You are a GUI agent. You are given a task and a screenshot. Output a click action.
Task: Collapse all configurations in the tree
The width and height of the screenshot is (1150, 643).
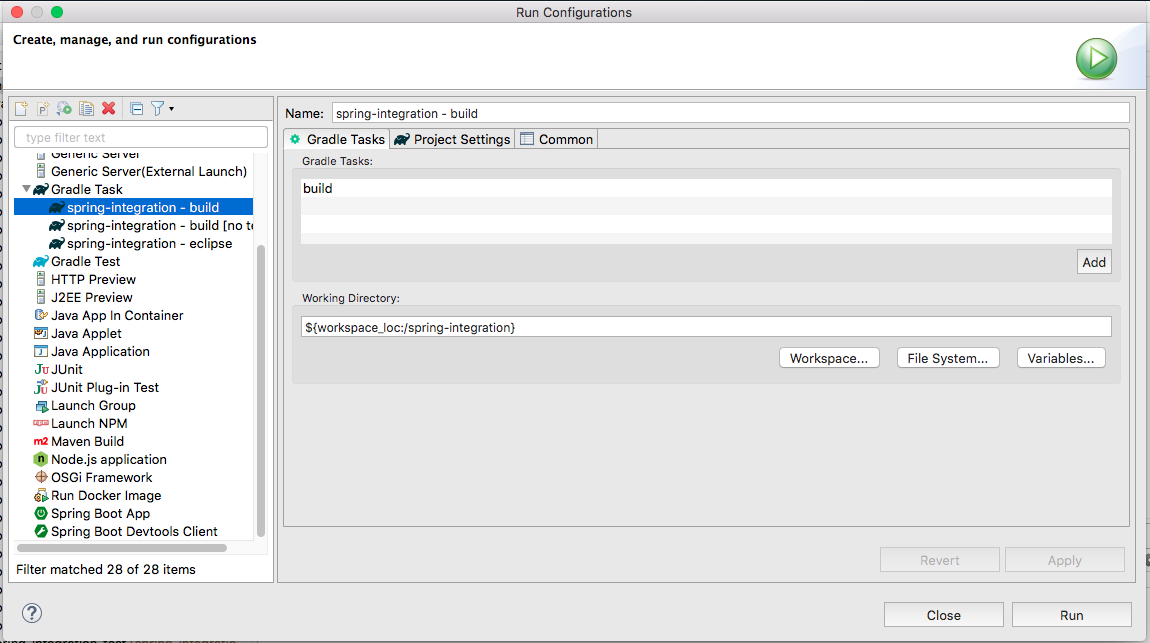tap(136, 109)
